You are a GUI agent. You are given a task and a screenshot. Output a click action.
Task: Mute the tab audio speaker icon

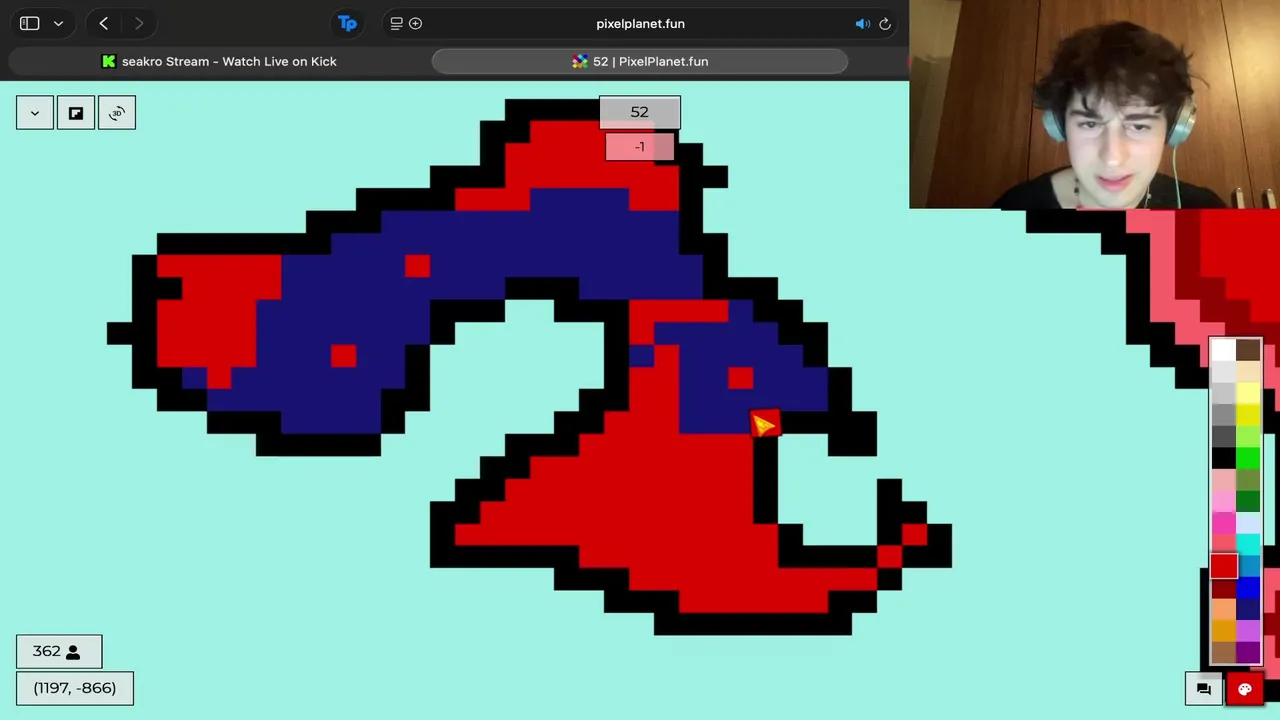tap(862, 23)
